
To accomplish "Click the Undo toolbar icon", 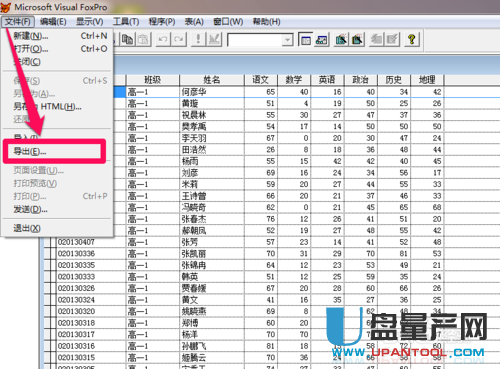I will (x=163, y=40).
